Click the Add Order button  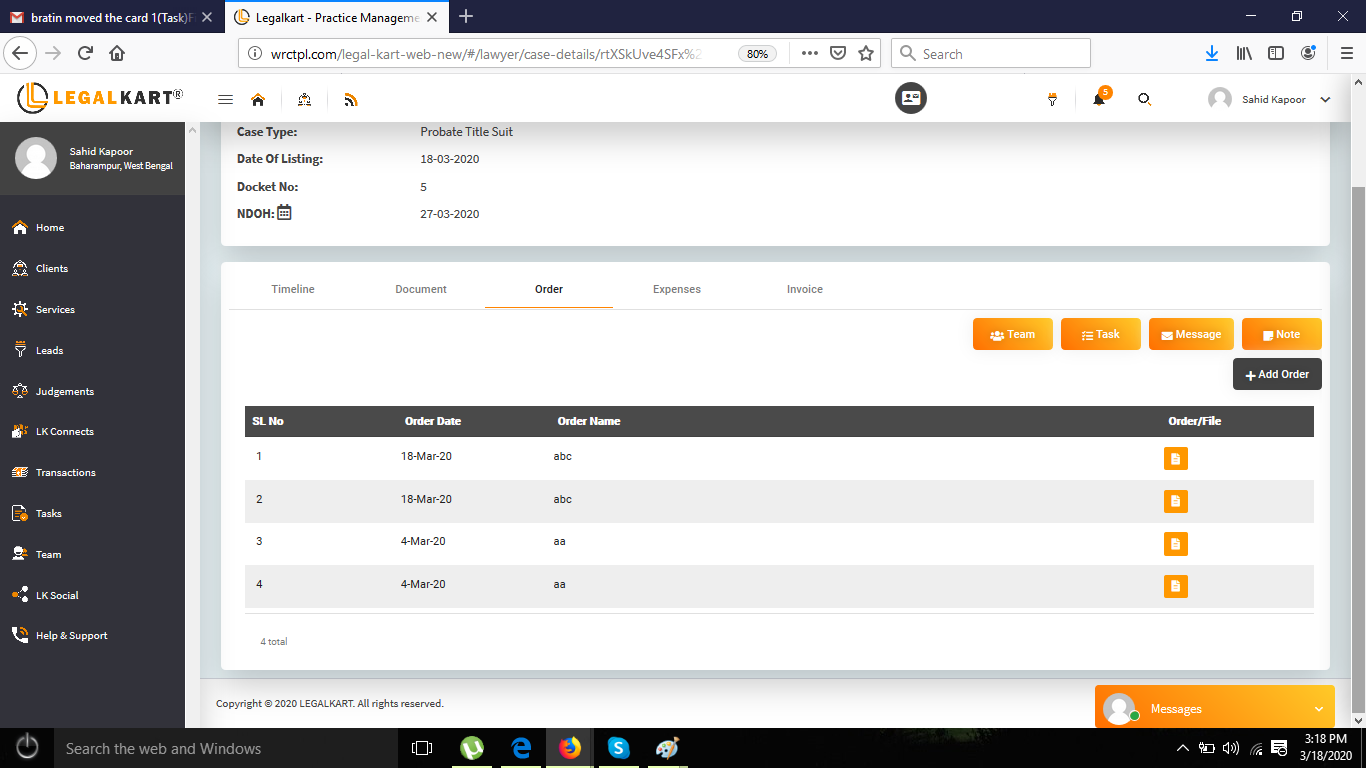(1277, 374)
